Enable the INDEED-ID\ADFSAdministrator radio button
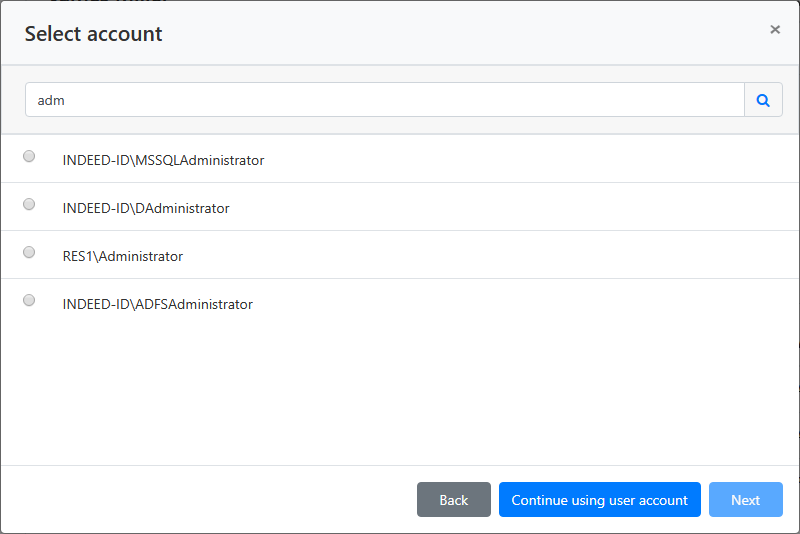 coord(29,300)
